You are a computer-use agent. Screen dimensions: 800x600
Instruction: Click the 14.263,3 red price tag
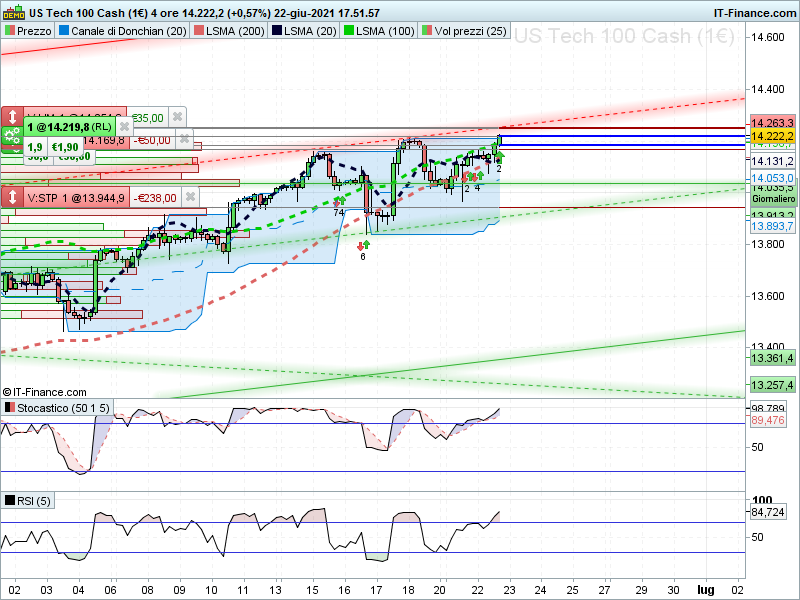[772, 122]
